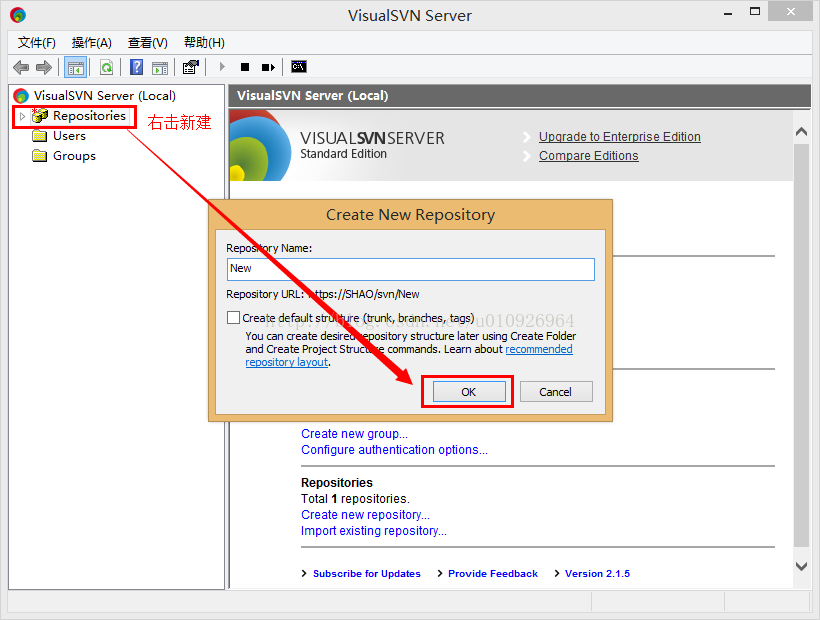Select the Users tree item

(x=69, y=136)
